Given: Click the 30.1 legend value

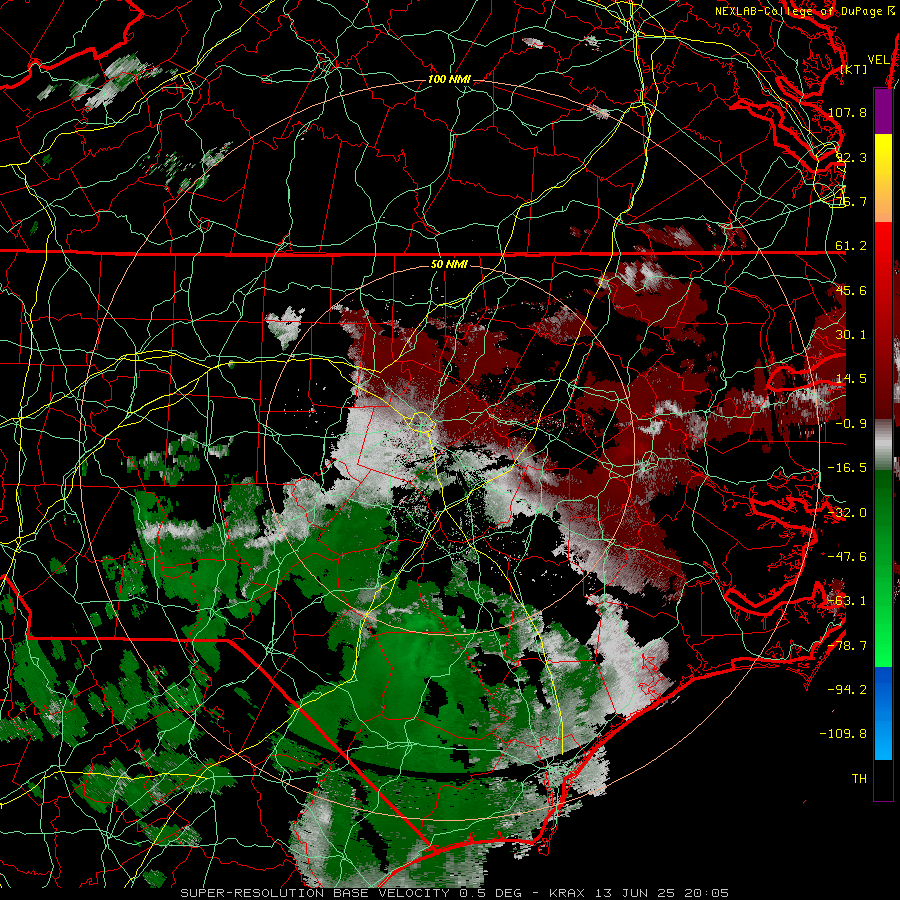Looking at the screenshot, I should click(851, 335).
